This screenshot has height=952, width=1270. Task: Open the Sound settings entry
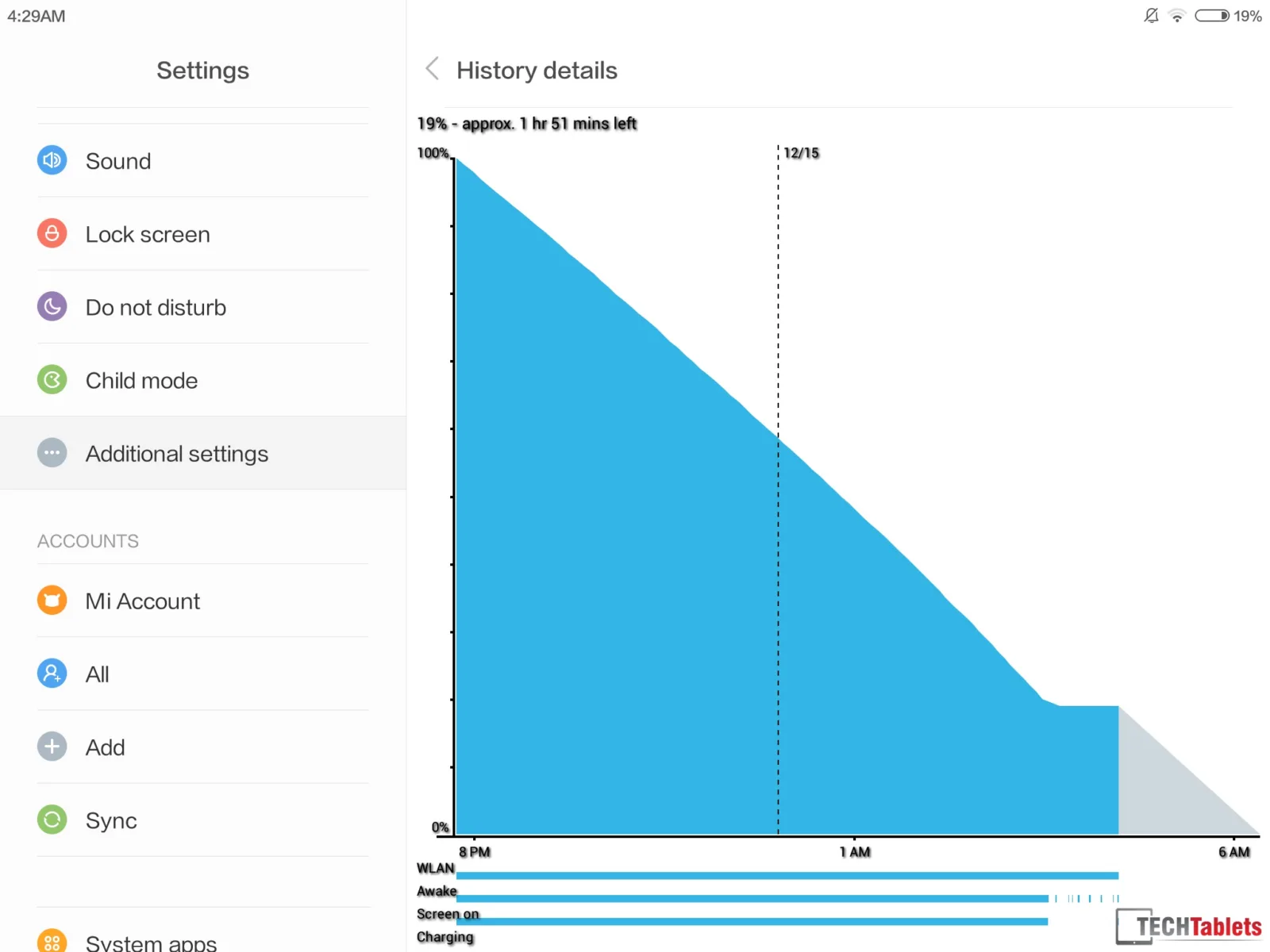click(203, 160)
